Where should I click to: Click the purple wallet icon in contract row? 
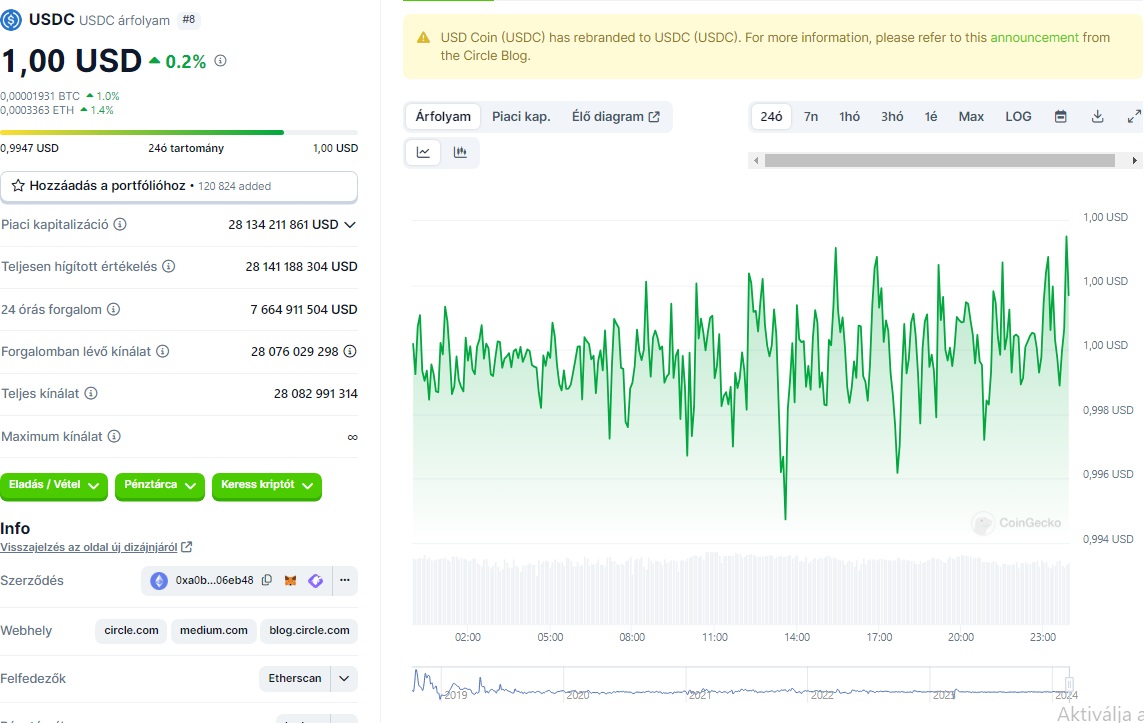[315, 581]
